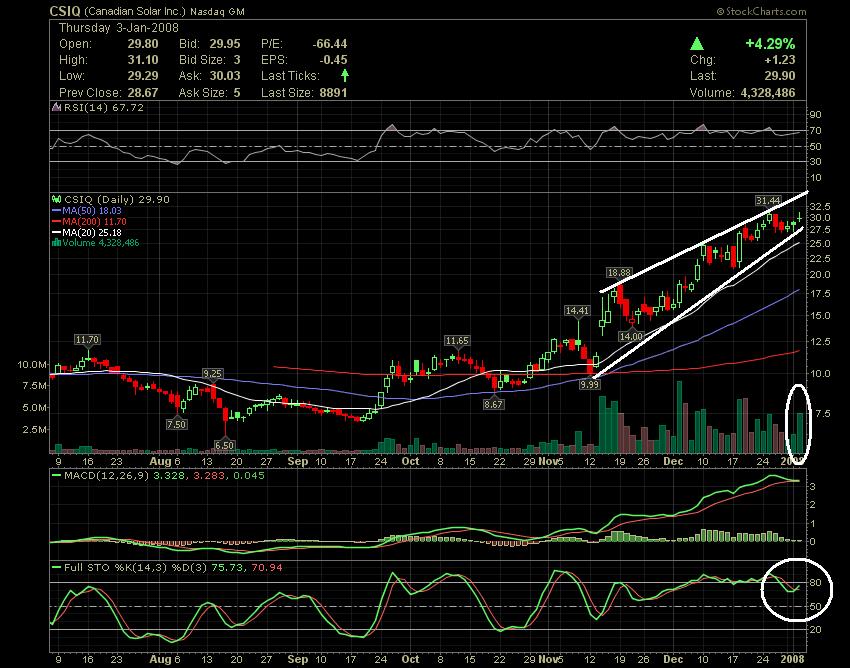This screenshot has height=668, width=850.
Task: Click the (Canadian Solar Inc.) company name
Action: coord(135,11)
